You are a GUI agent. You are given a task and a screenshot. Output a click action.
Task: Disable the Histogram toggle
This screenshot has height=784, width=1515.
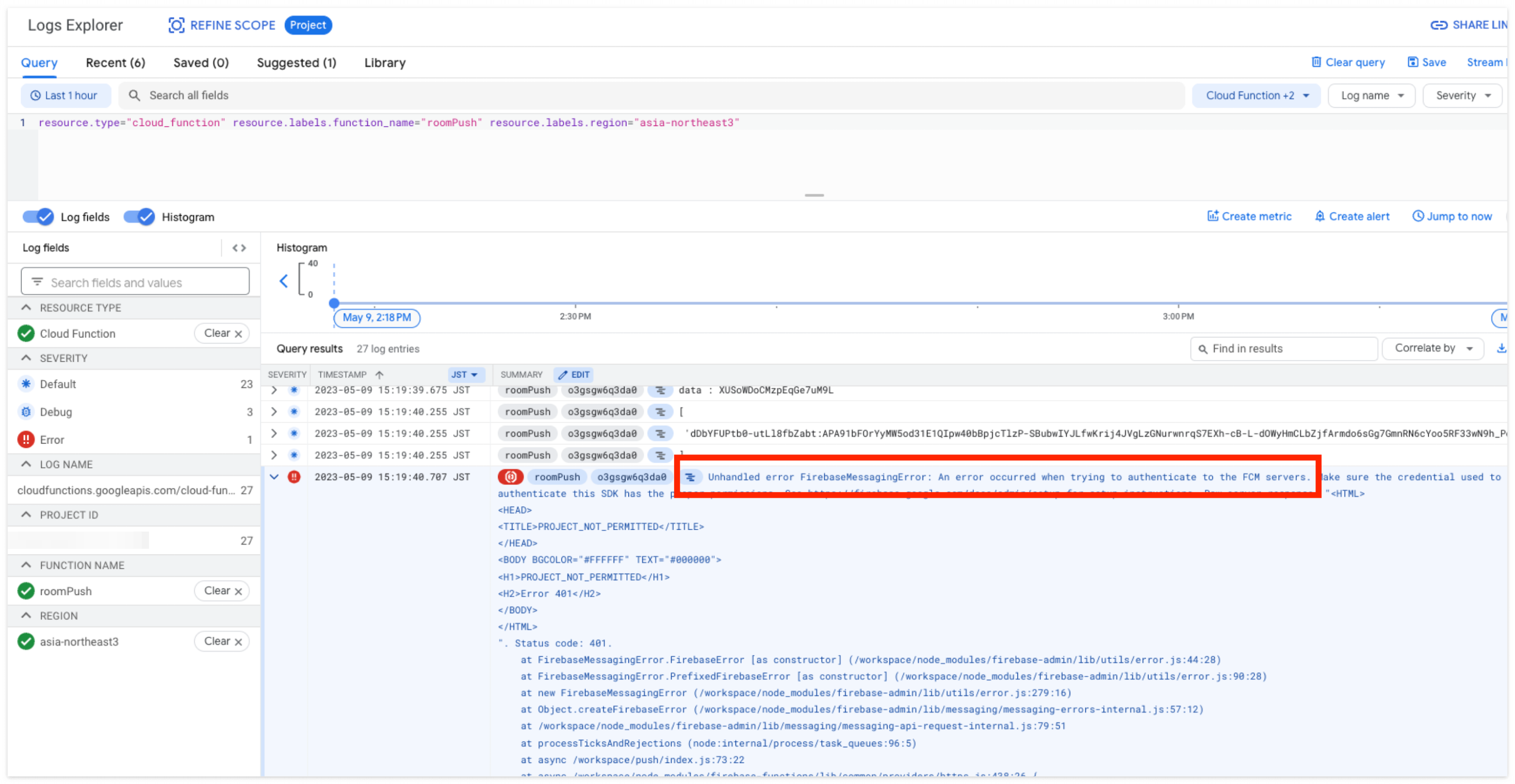pos(139,217)
